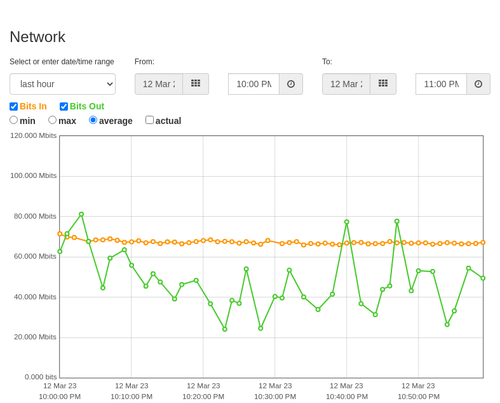This screenshot has height=403, width=500.
Task: Click the '120.000 Mbits' axis label
Action: (x=33, y=136)
